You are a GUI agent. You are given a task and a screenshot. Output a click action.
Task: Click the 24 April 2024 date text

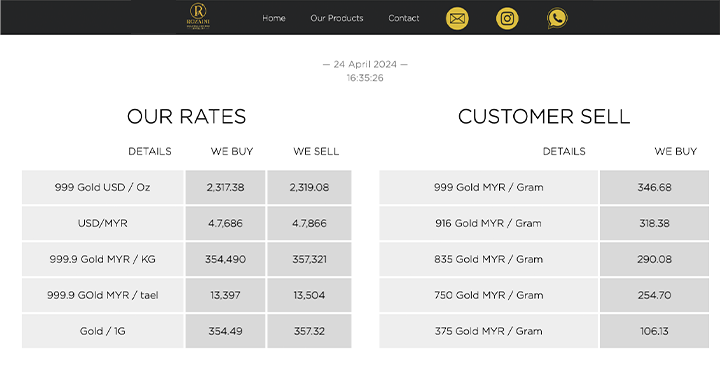365,64
